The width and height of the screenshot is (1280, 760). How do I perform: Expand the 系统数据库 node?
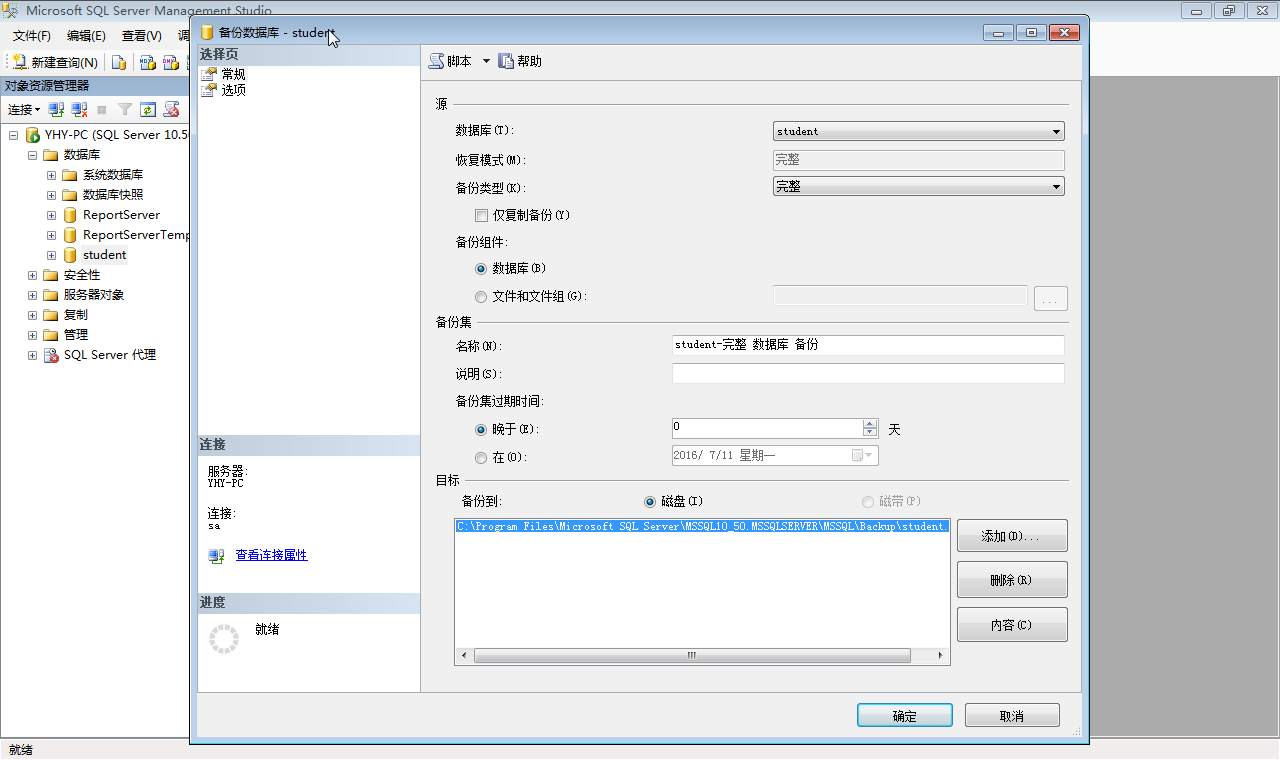pos(52,175)
